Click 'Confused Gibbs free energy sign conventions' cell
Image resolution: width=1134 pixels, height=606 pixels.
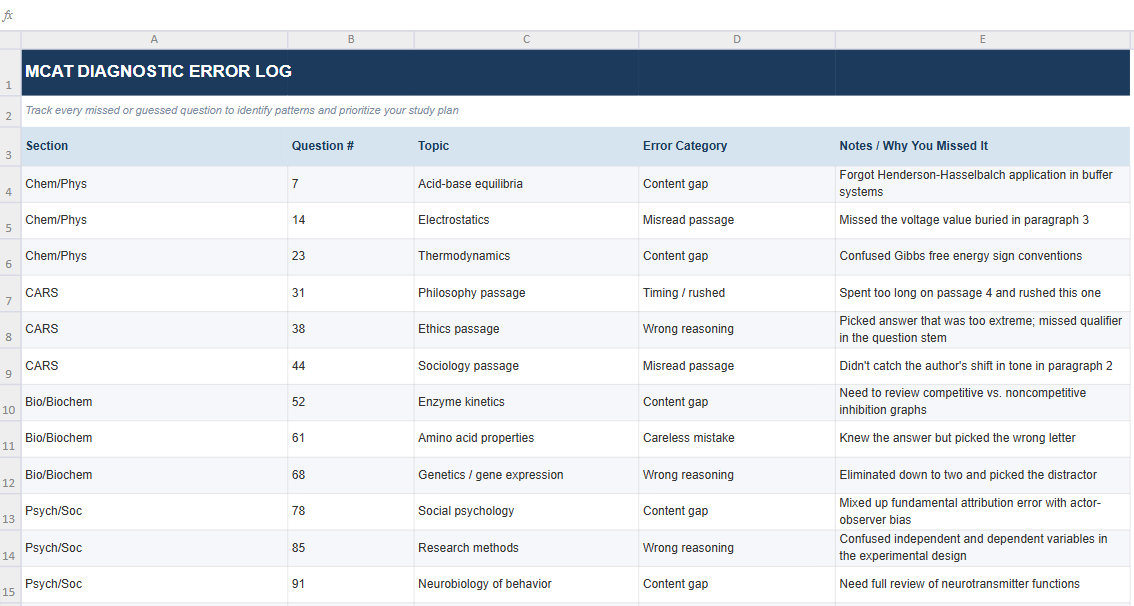[x=982, y=257]
